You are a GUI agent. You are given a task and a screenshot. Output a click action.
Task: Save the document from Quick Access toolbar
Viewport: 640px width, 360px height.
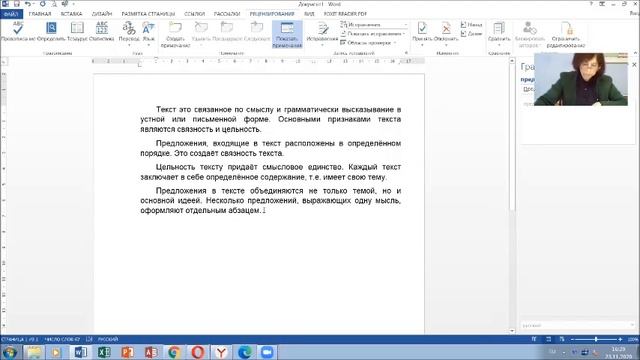pos(17,4)
